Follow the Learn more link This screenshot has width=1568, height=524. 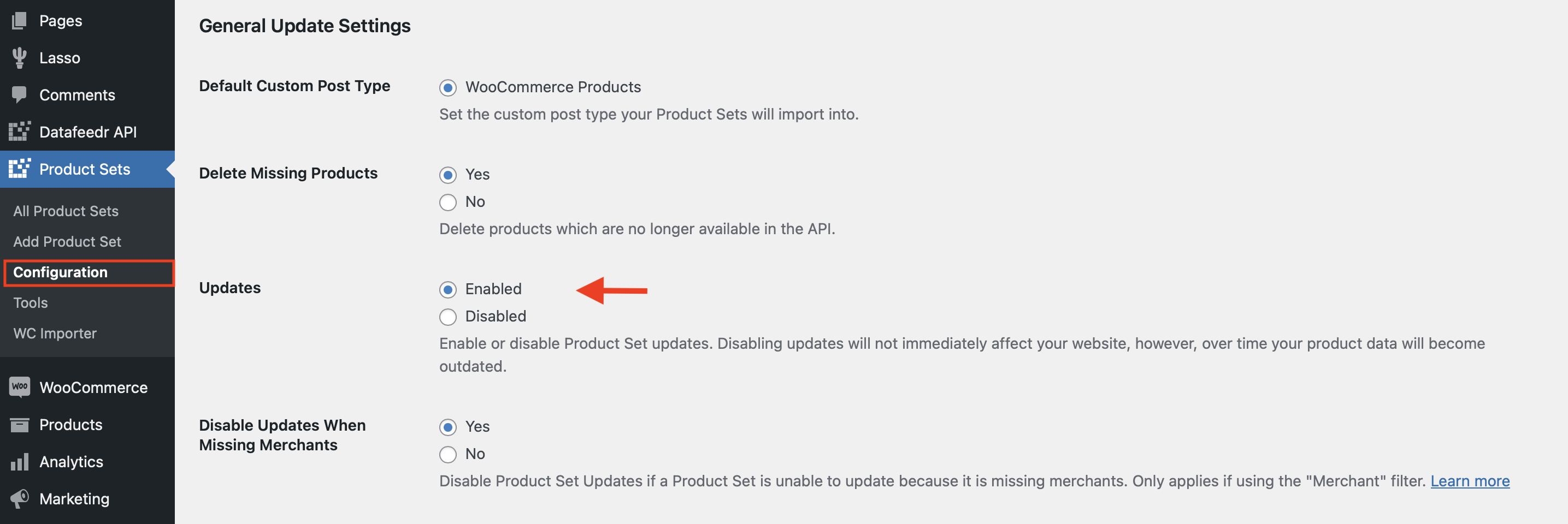pos(1470,481)
